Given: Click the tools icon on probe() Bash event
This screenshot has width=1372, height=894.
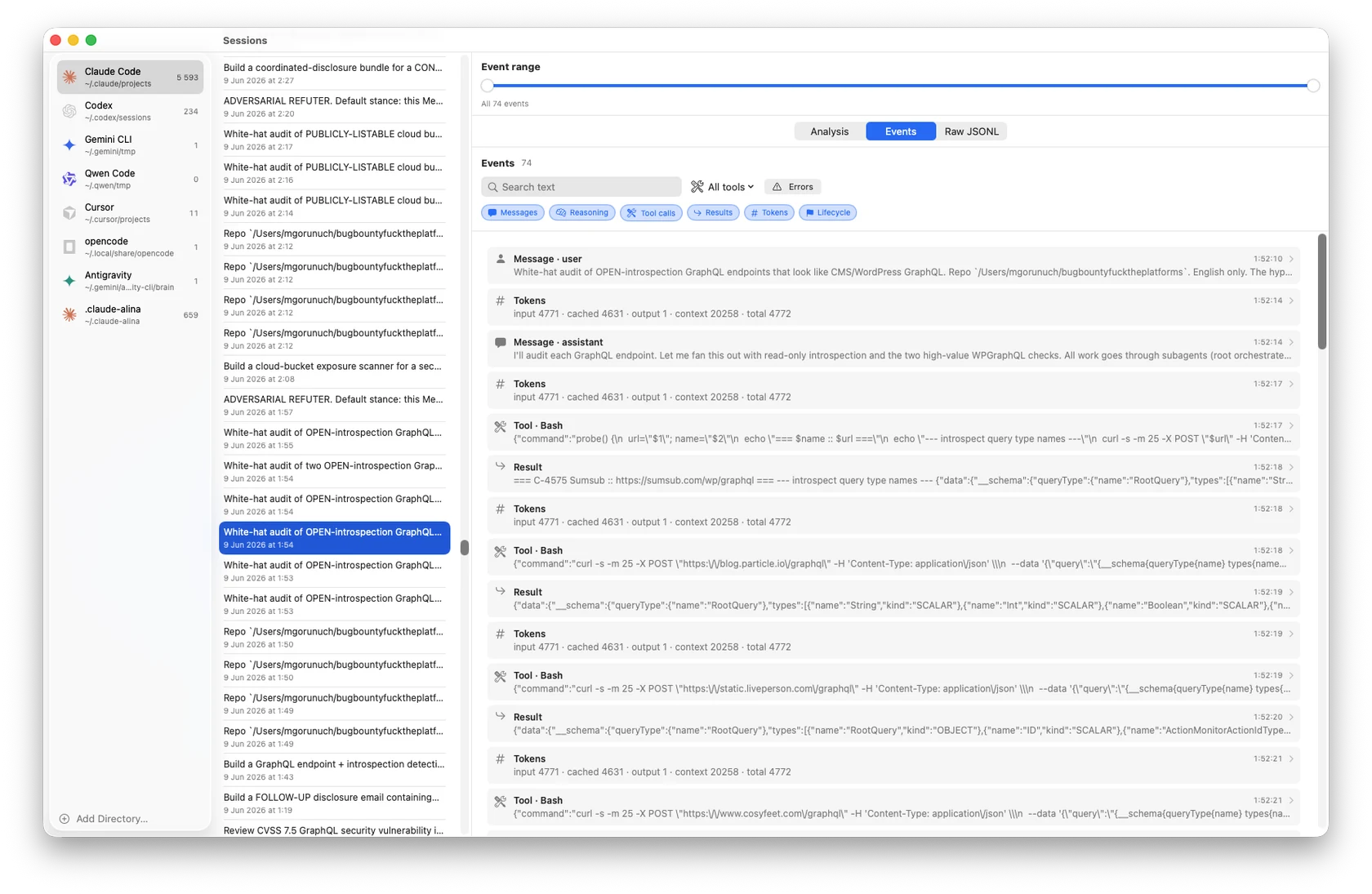Looking at the screenshot, I should (x=501, y=426).
